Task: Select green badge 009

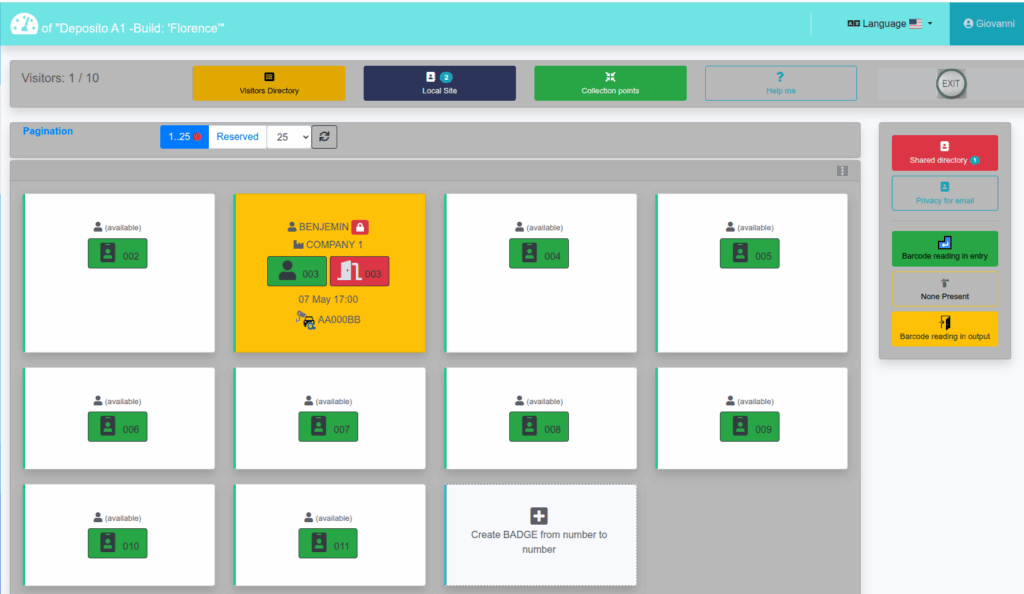Action: [750, 427]
